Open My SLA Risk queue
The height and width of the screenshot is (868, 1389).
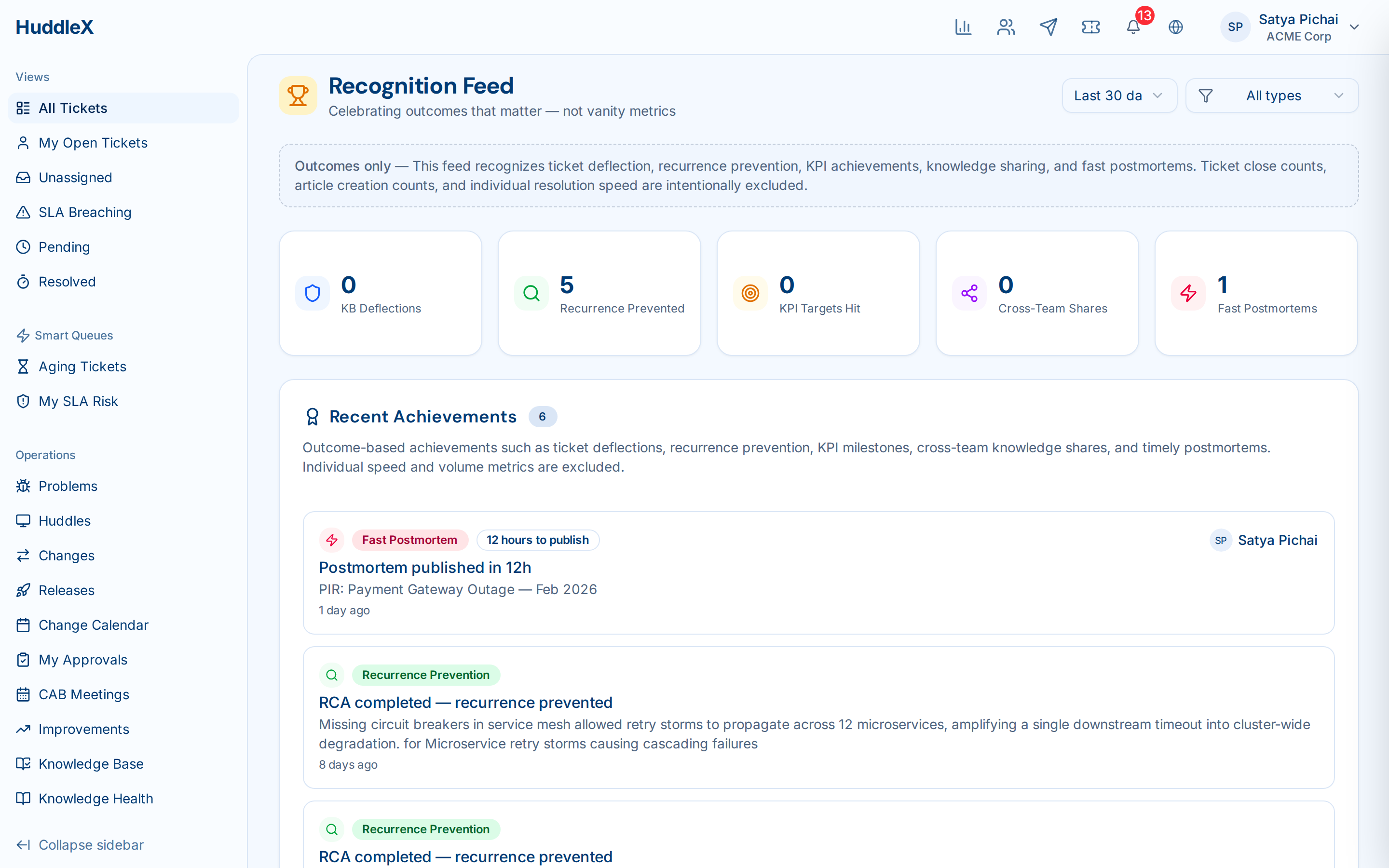[123, 401]
